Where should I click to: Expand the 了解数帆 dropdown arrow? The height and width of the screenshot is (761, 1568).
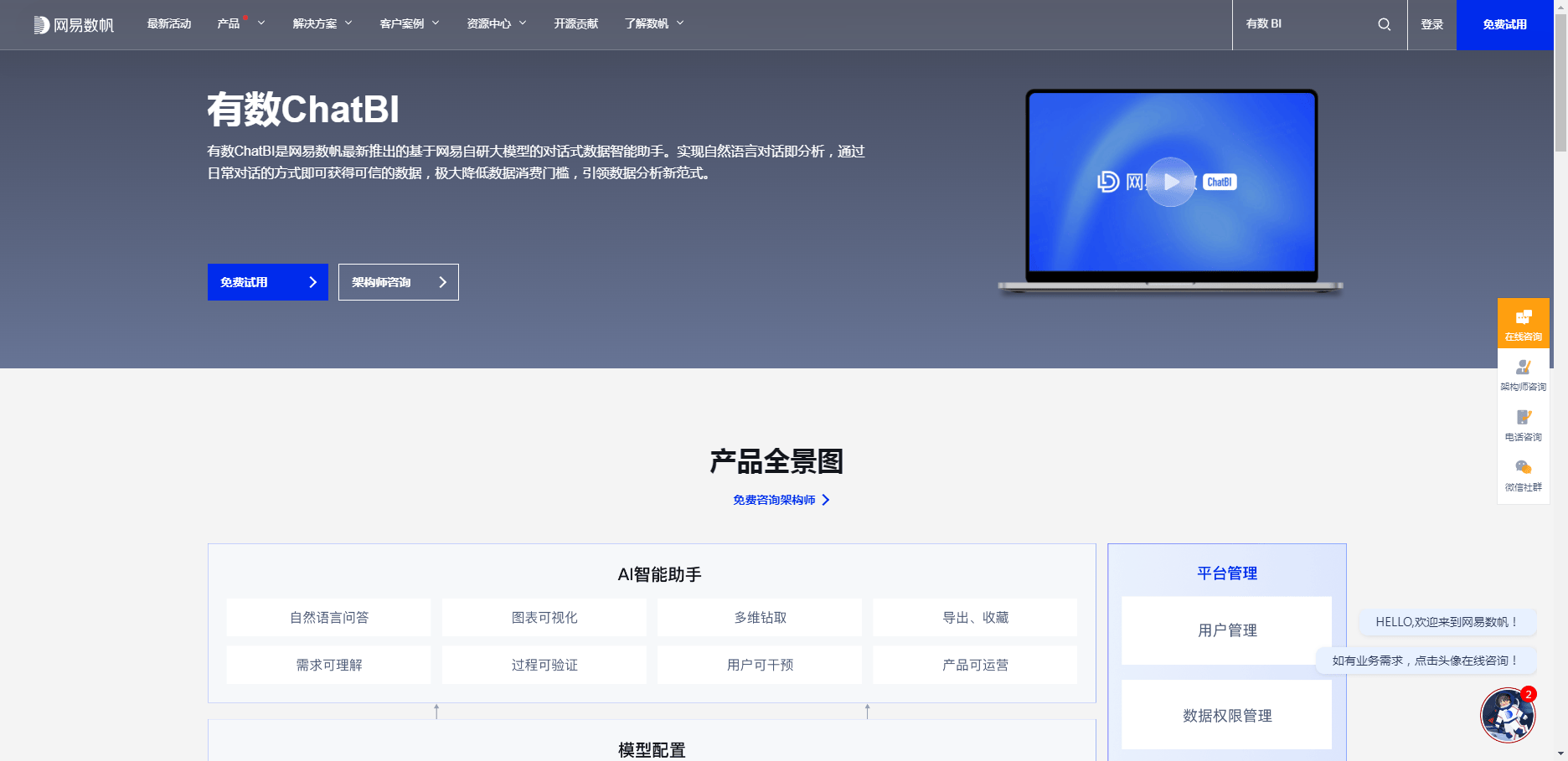pos(680,23)
